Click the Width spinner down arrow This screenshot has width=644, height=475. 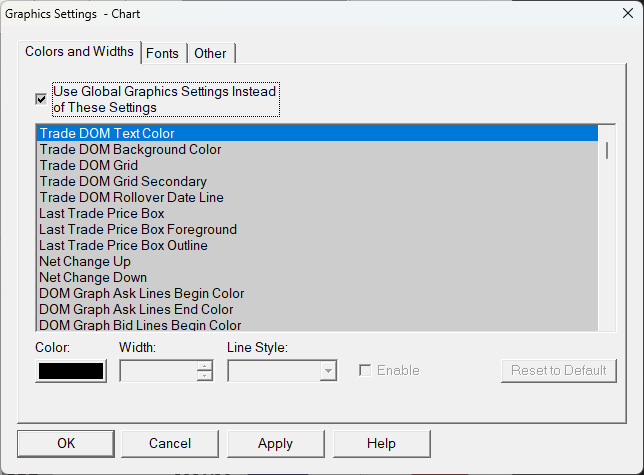coord(205,376)
